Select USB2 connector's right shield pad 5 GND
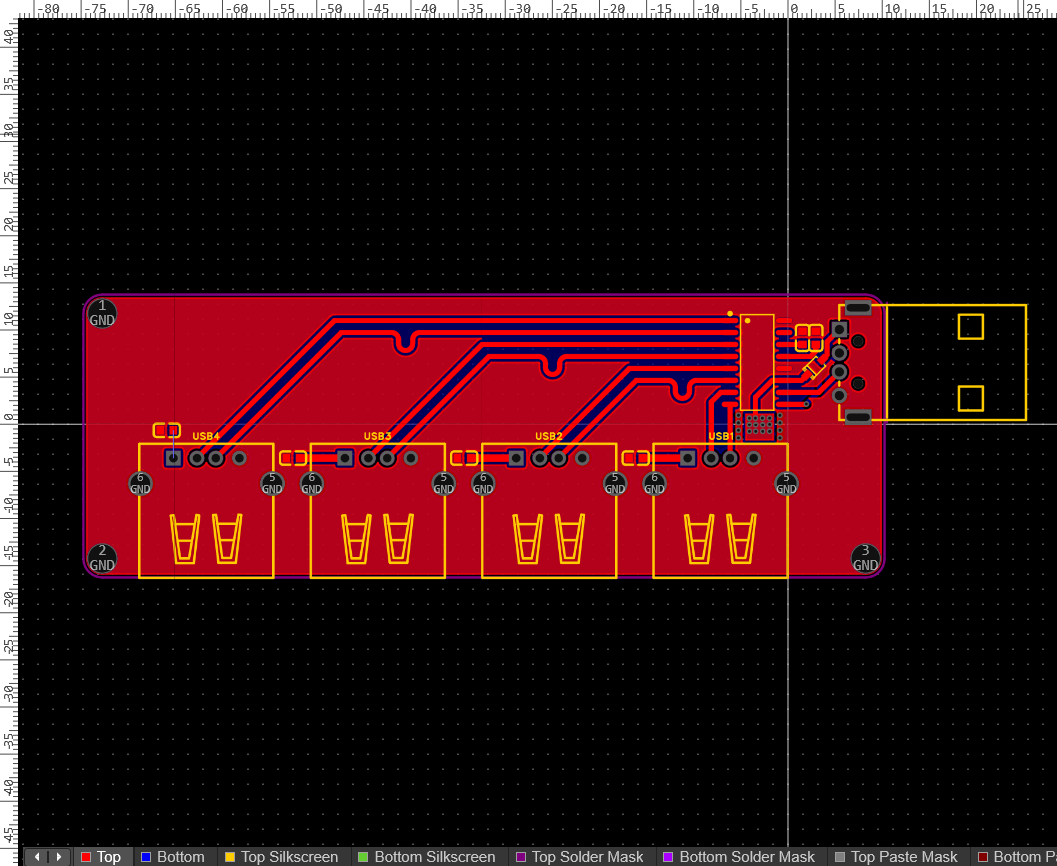Image resolution: width=1057 pixels, height=866 pixels. point(615,484)
